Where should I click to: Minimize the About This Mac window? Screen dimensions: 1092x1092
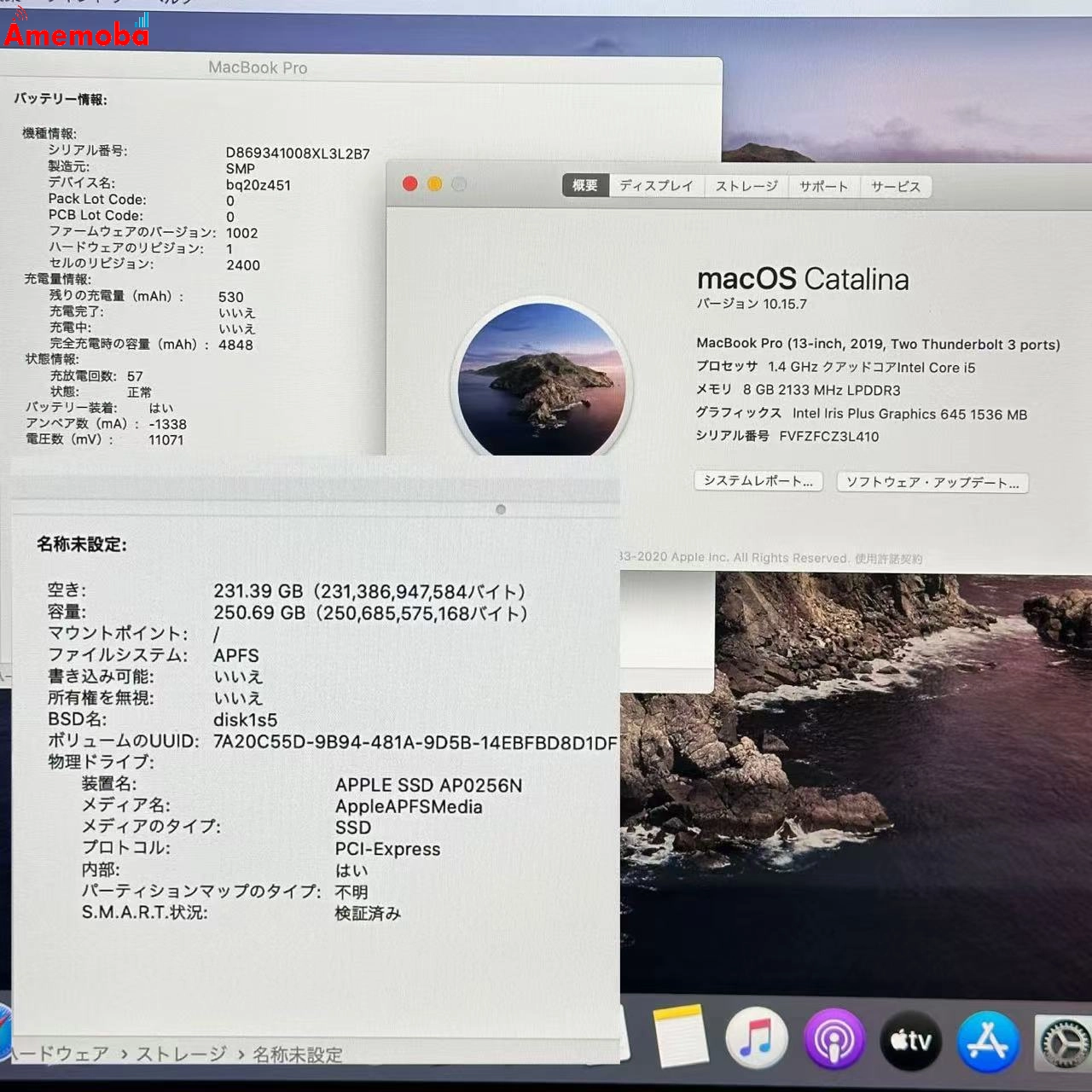[x=435, y=183]
